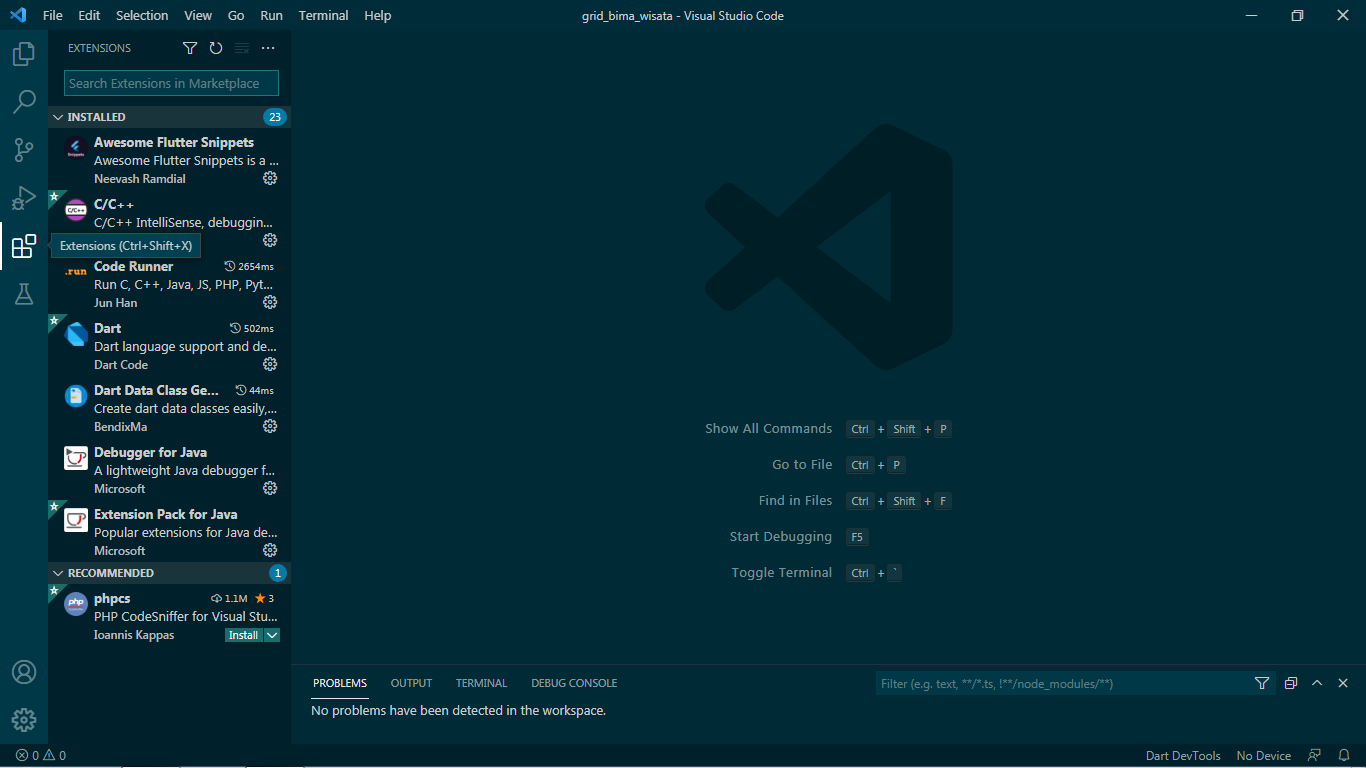This screenshot has height=768, width=1366.
Task: Click the feedback icon in status bar
Action: [1315, 756]
